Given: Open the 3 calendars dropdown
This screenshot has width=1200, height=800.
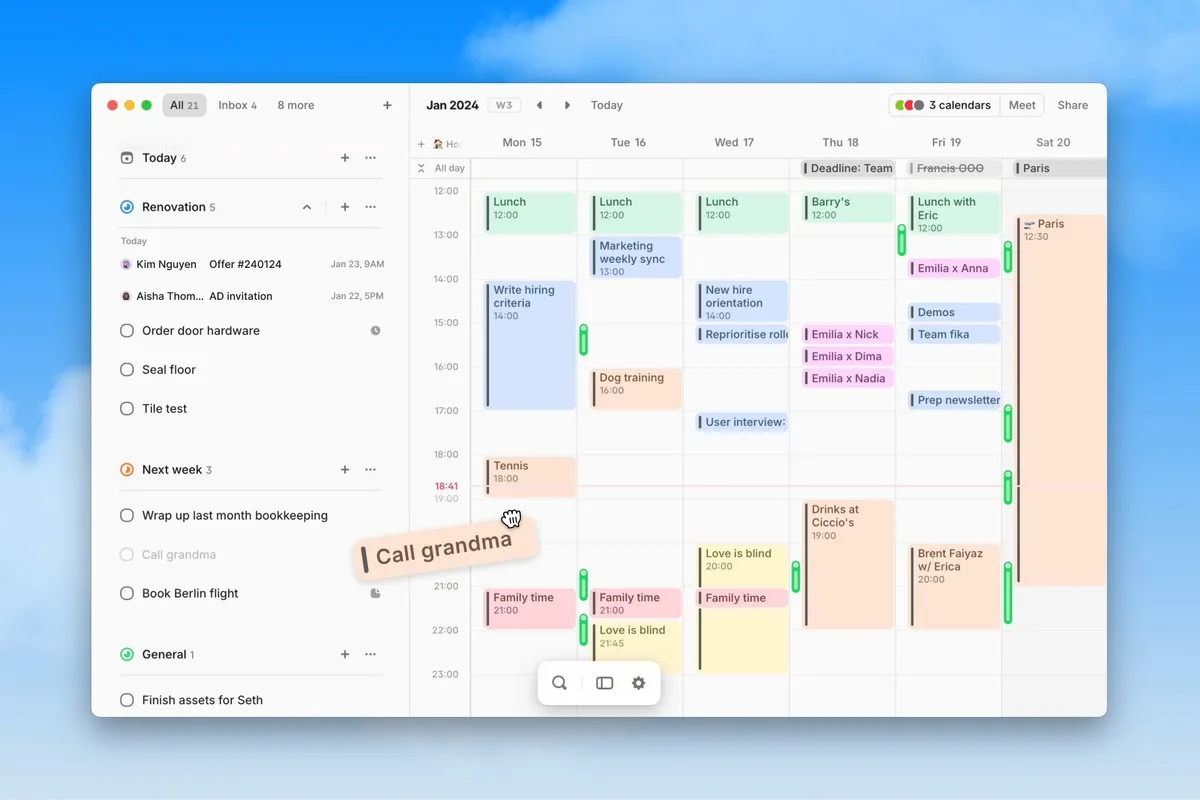Looking at the screenshot, I should coord(944,105).
